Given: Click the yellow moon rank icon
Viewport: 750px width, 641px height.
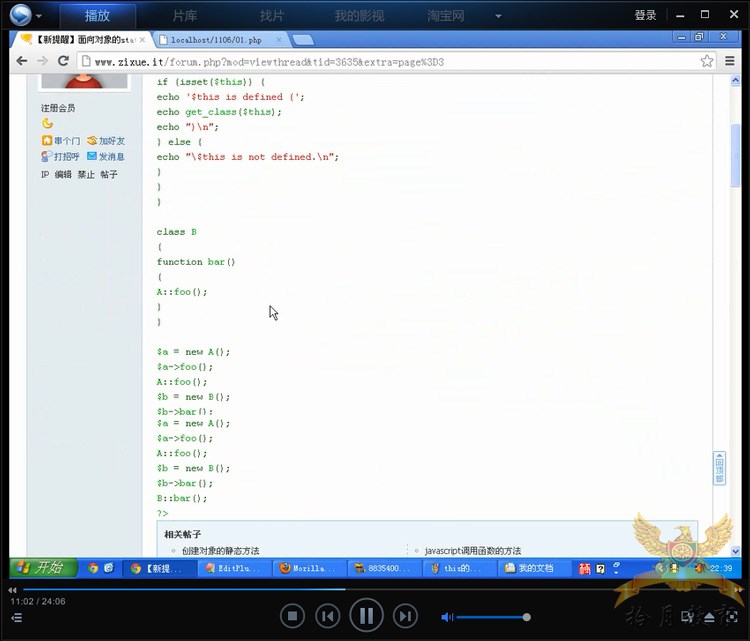Looking at the screenshot, I should click(x=47, y=123).
